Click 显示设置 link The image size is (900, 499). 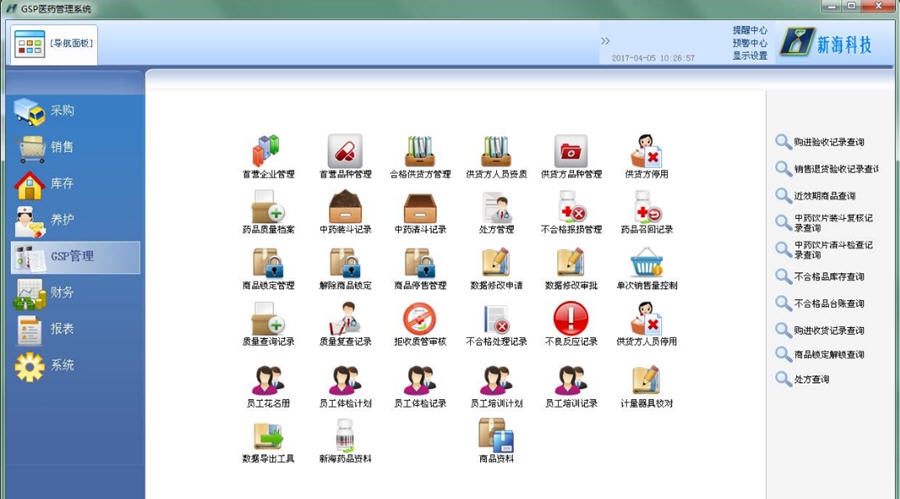tap(749, 56)
